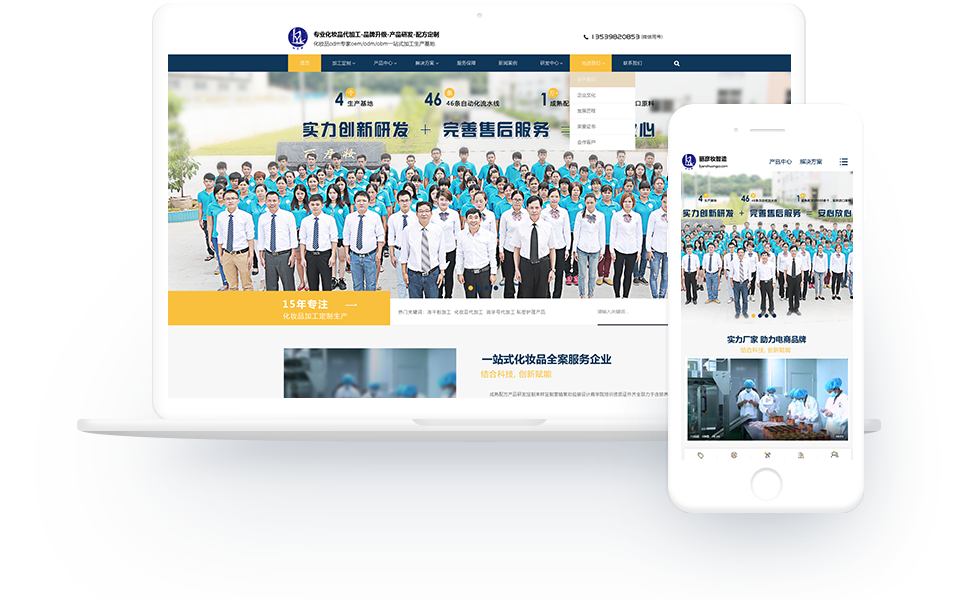Click the contact icon in the mobile bottom bar
This screenshot has height=600, width=980.
tap(835, 455)
